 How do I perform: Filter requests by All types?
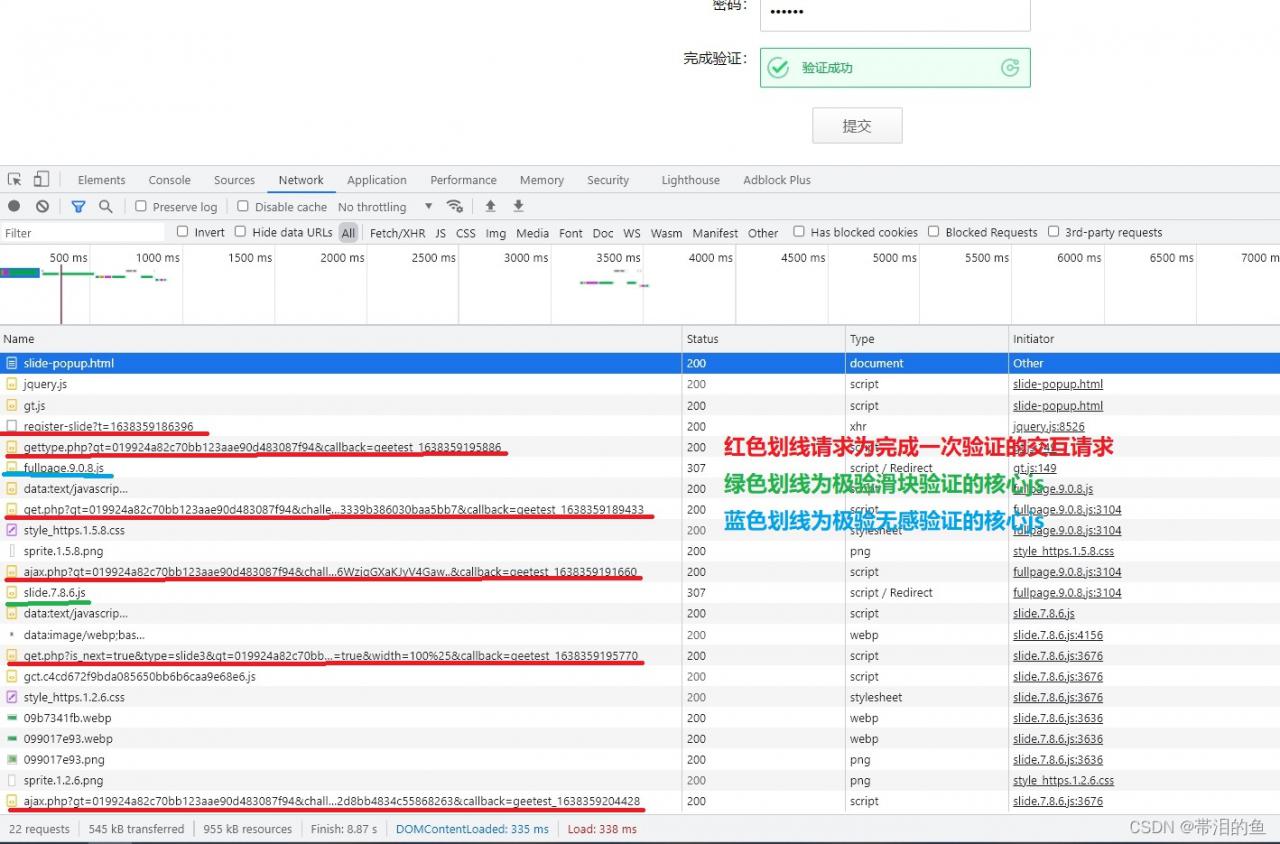(x=348, y=233)
